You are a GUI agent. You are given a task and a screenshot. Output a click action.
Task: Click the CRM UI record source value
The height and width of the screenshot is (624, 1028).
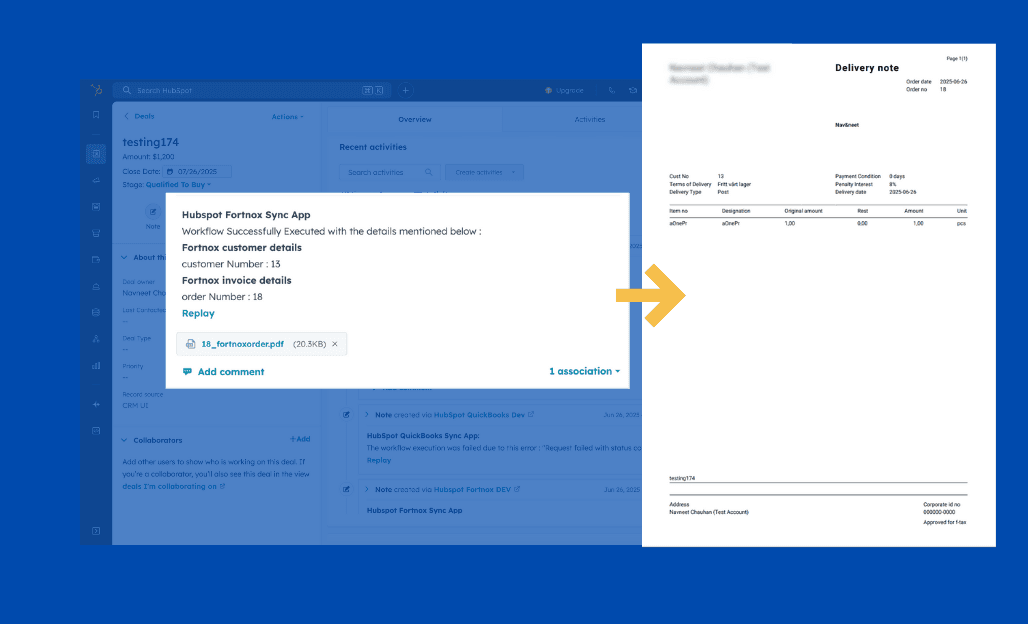[x=135, y=406]
